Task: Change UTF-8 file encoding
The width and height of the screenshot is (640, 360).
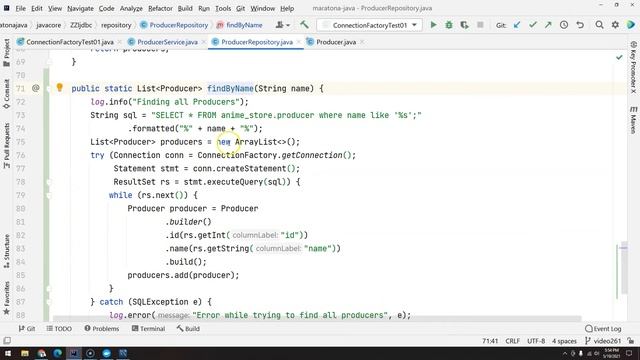Action: 536,341
